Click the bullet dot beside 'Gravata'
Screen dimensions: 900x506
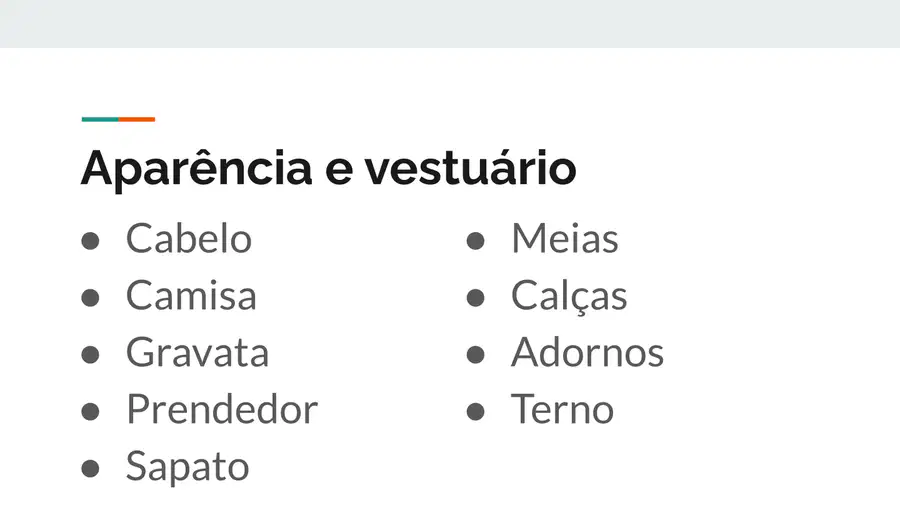90,355
